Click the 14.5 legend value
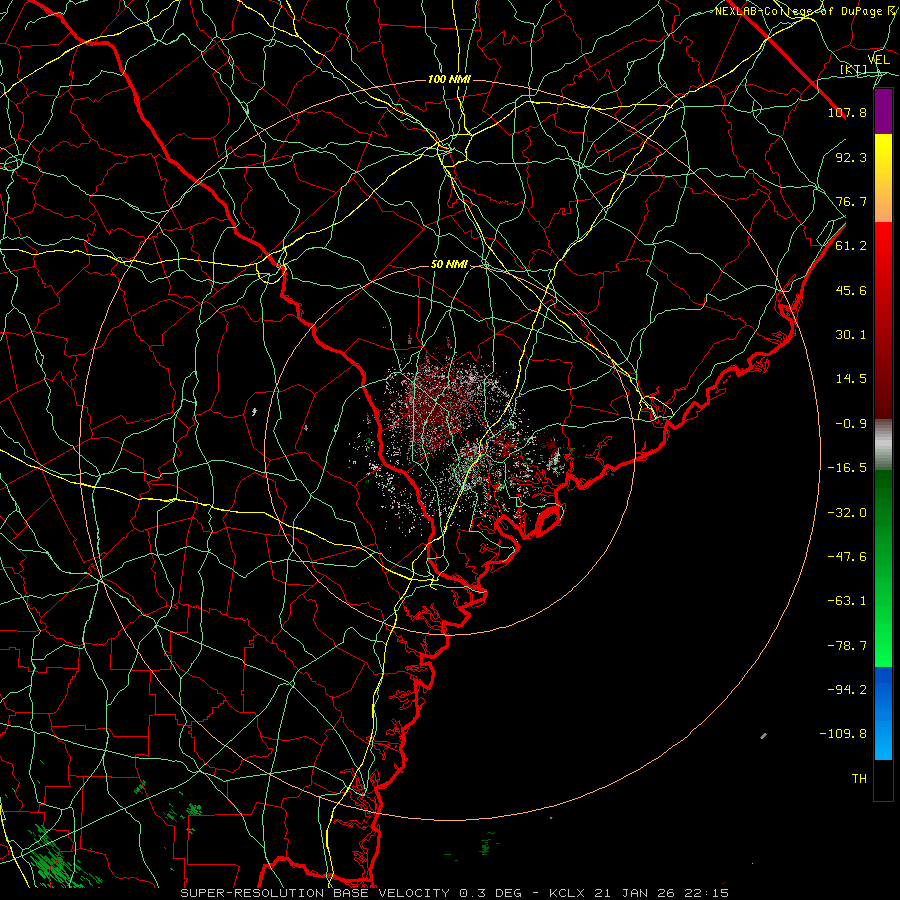900x900 pixels. pos(851,379)
